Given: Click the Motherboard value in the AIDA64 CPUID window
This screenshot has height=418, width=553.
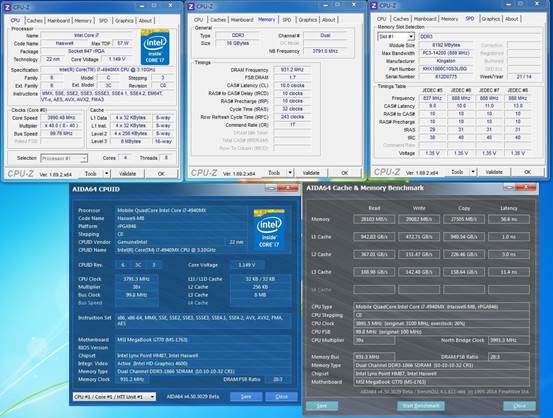Looking at the screenshot, I should click(x=203, y=340).
